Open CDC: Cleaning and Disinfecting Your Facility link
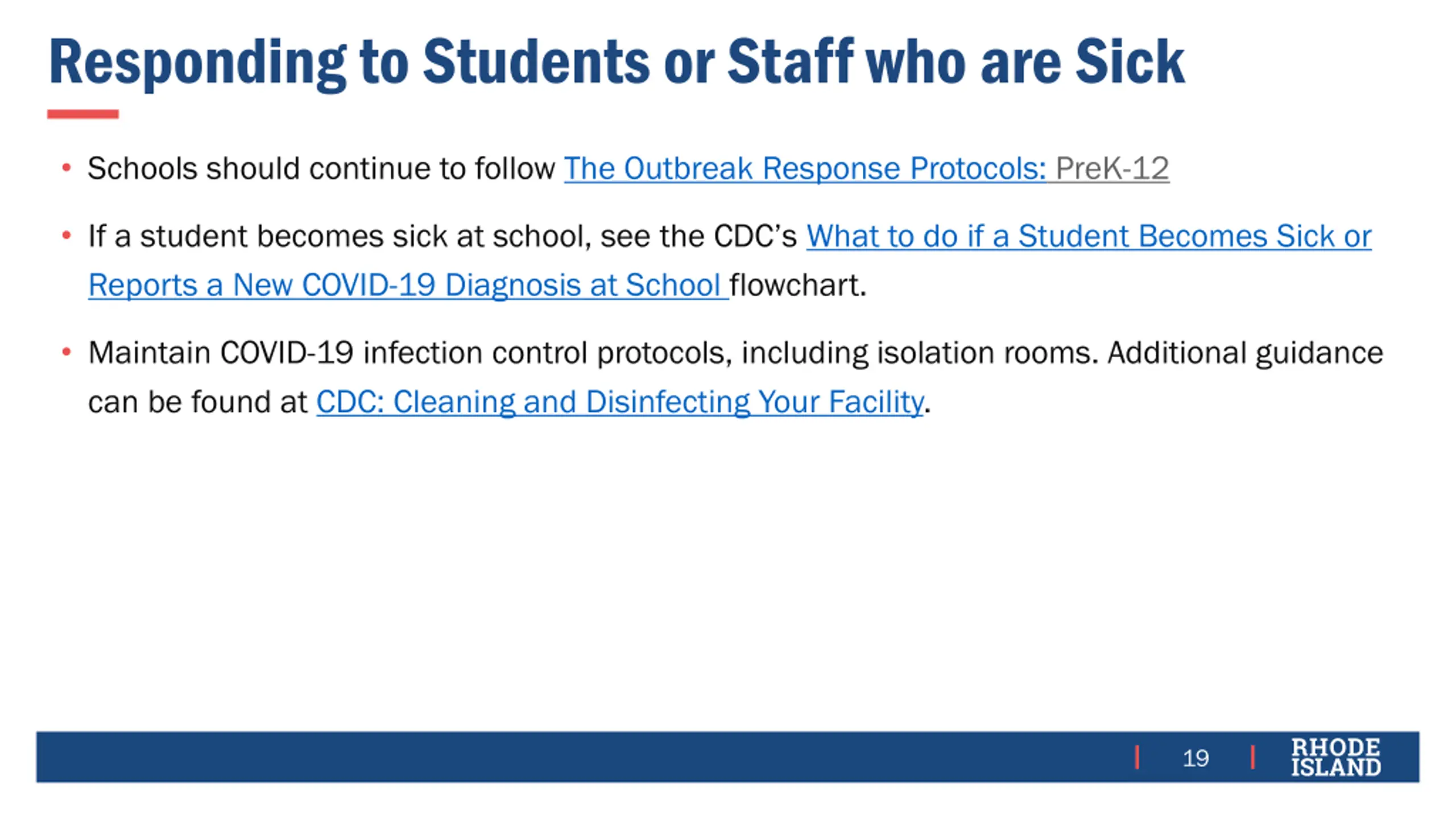This screenshot has width=1456, height=819. pos(619,403)
